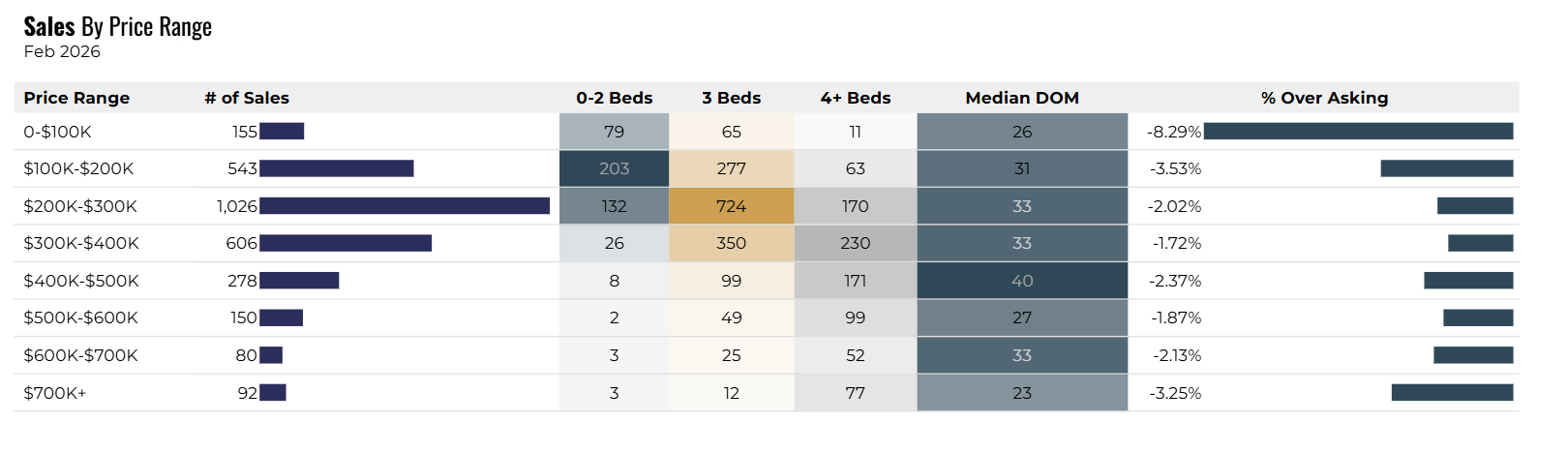The image size is (1568, 453).
Task: Click the Price Range column header
Action: [x=76, y=98]
